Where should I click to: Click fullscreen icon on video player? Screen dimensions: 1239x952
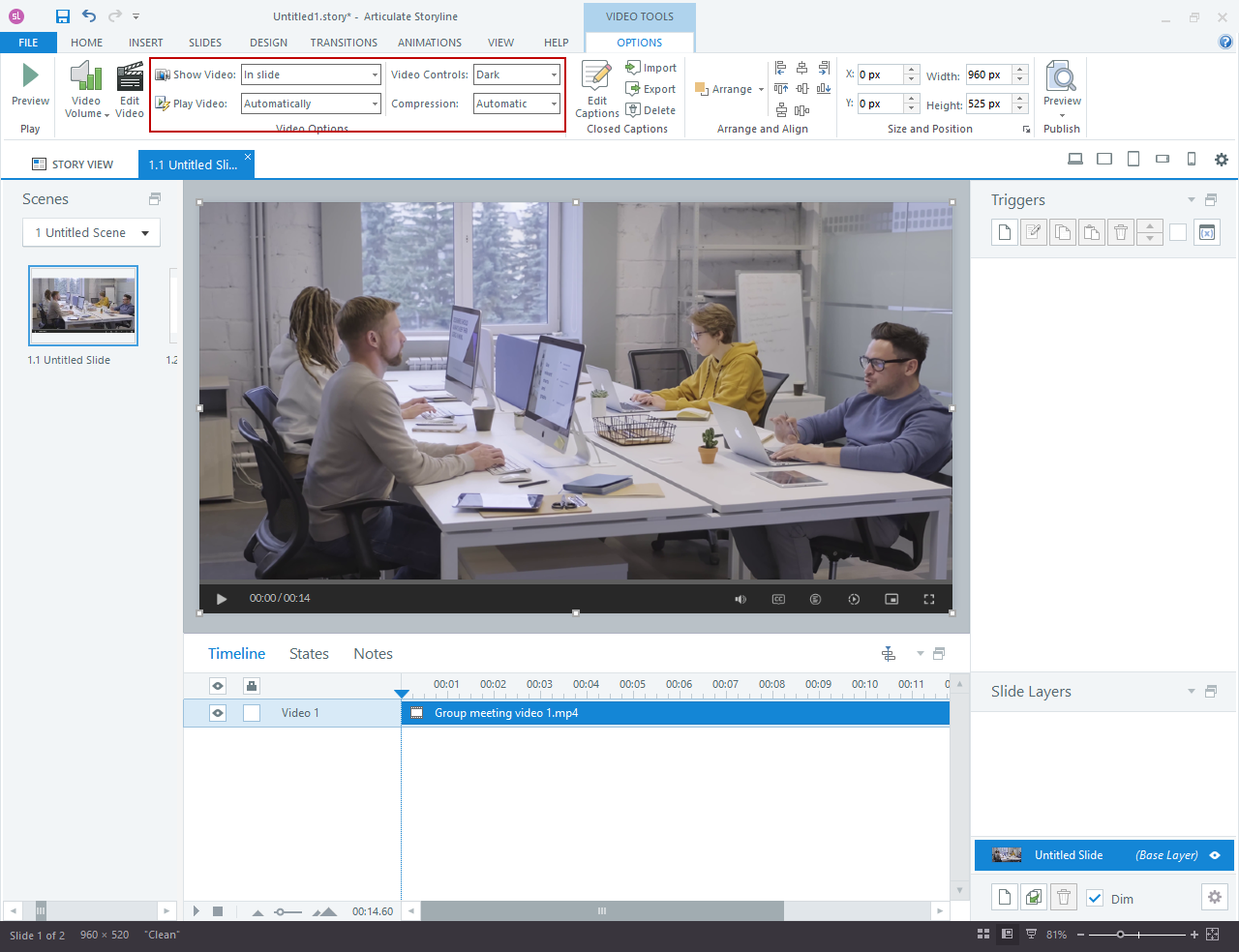(929, 599)
